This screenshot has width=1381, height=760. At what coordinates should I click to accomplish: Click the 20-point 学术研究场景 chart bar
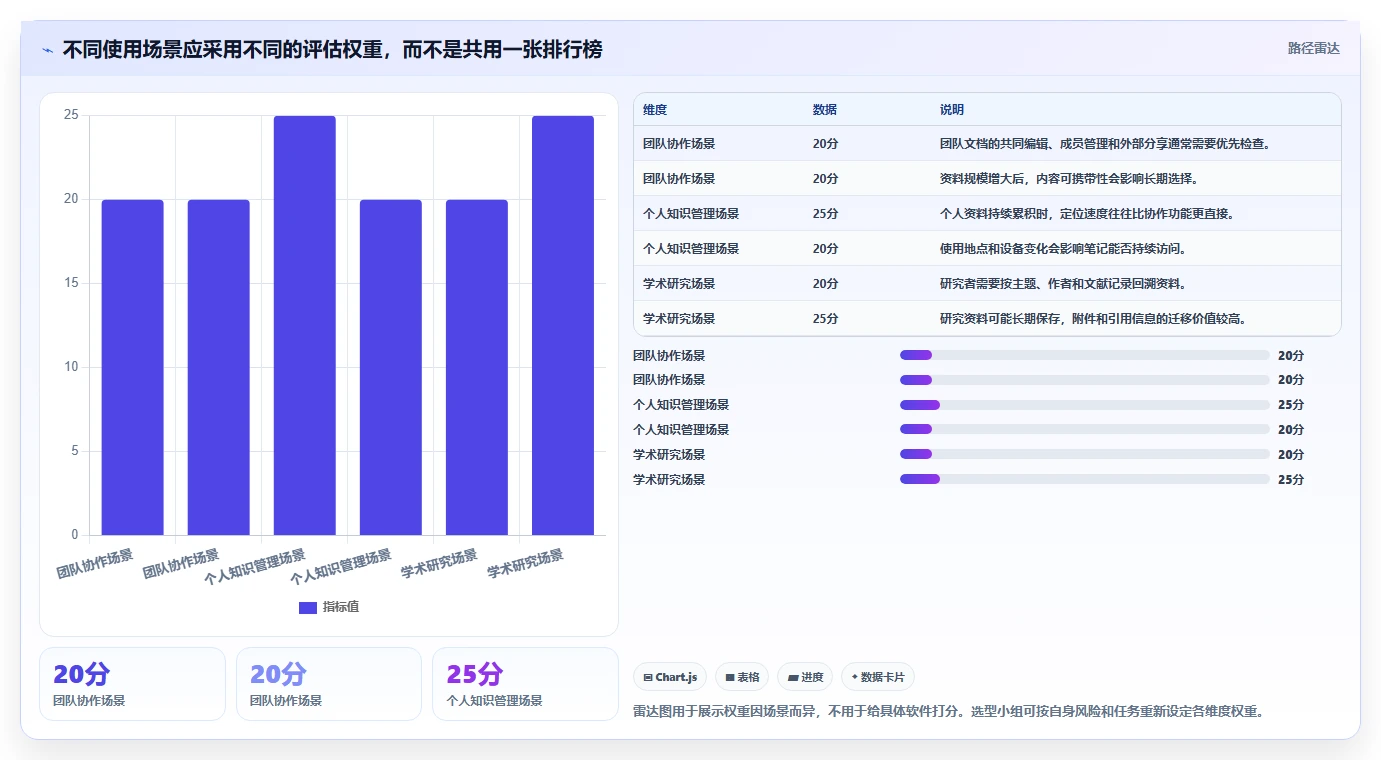[477, 367]
